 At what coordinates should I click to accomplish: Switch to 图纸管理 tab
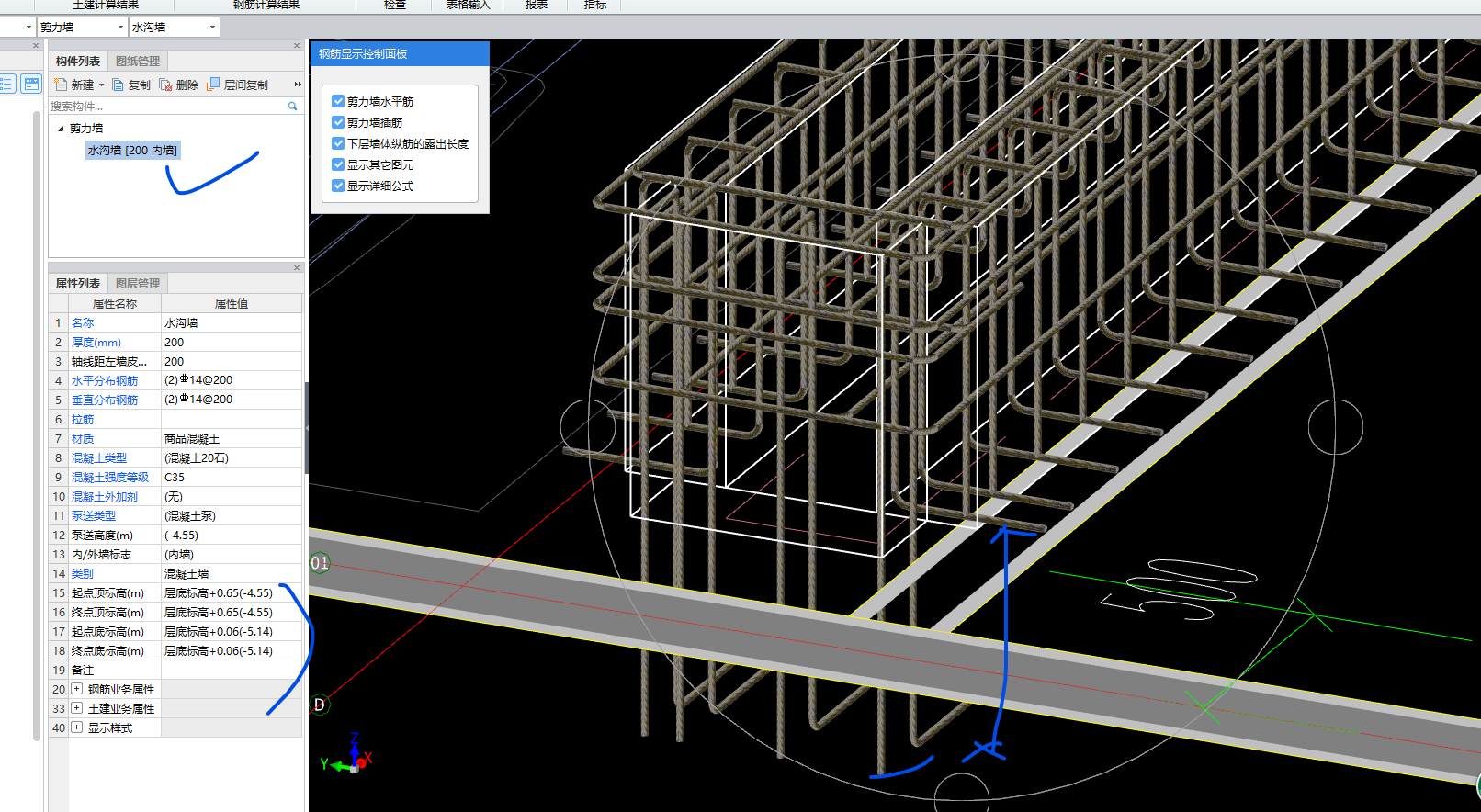(138, 62)
